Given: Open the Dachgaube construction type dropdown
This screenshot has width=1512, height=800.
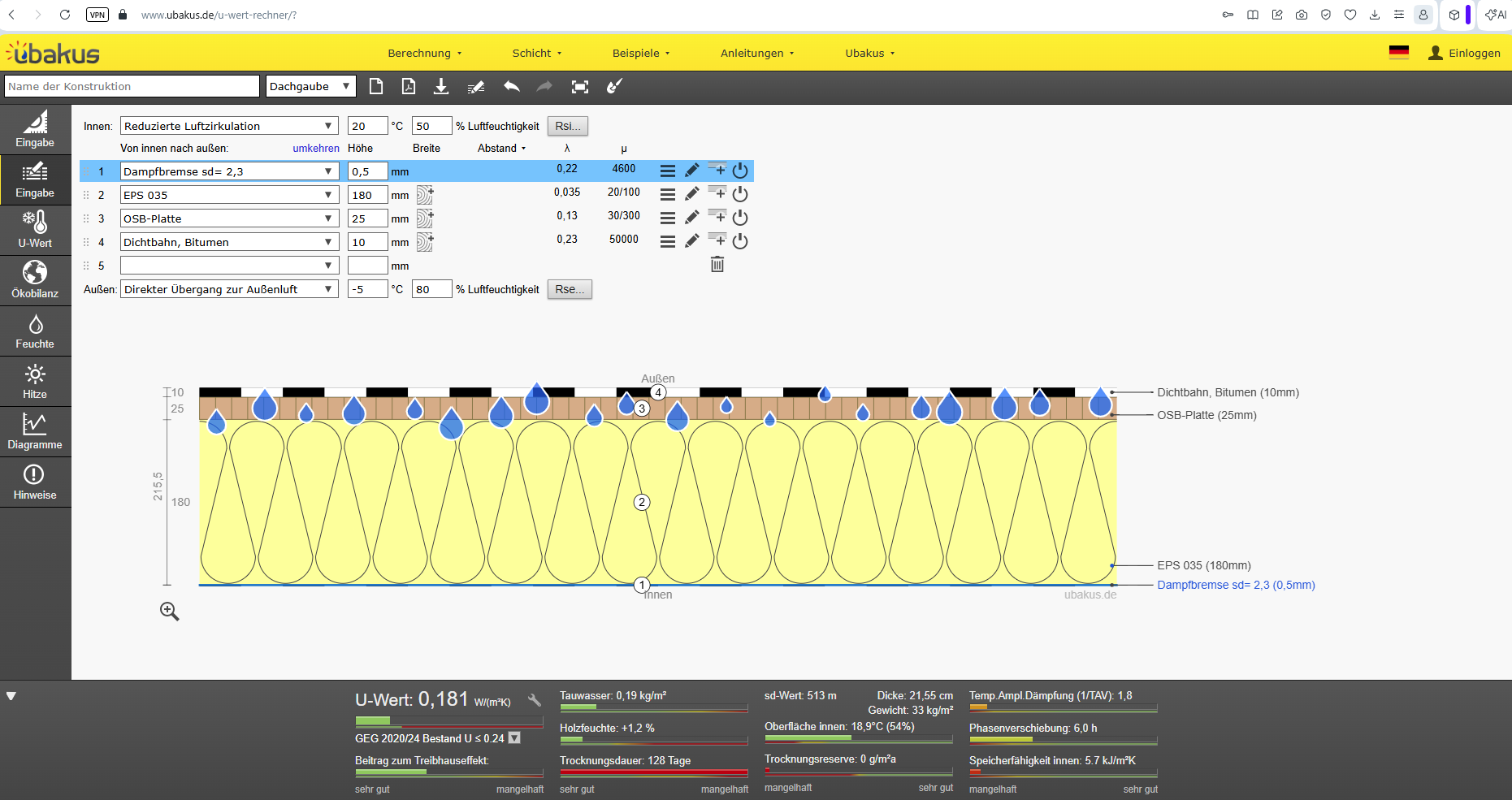Looking at the screenshot, I should coord(310,86).
